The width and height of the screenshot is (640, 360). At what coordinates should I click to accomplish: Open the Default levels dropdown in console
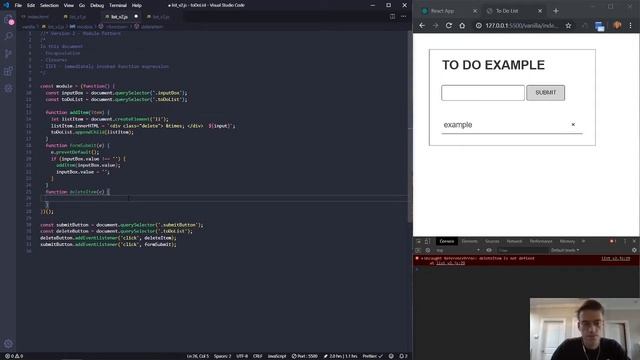tap(565, 250)
